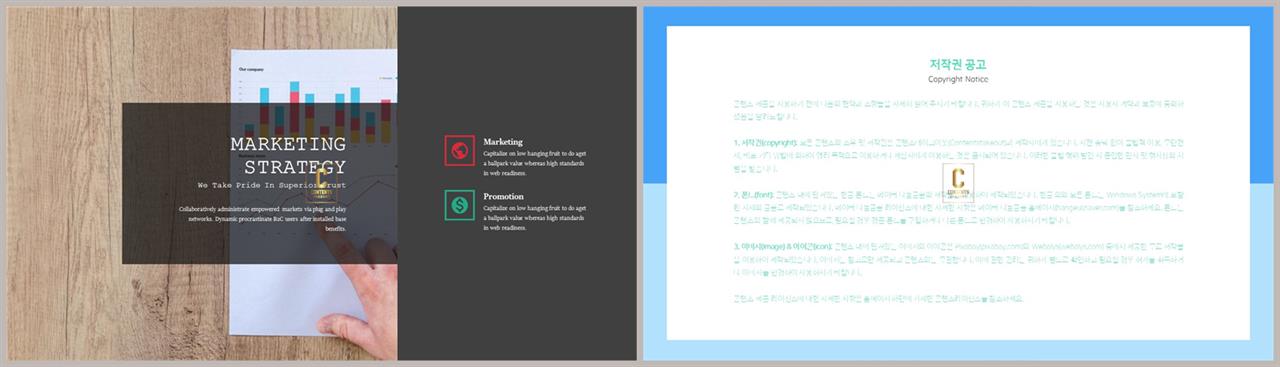Select the description text under the Marketing heading
This screenshot has width=1280, height=367.
pos(534,163)
